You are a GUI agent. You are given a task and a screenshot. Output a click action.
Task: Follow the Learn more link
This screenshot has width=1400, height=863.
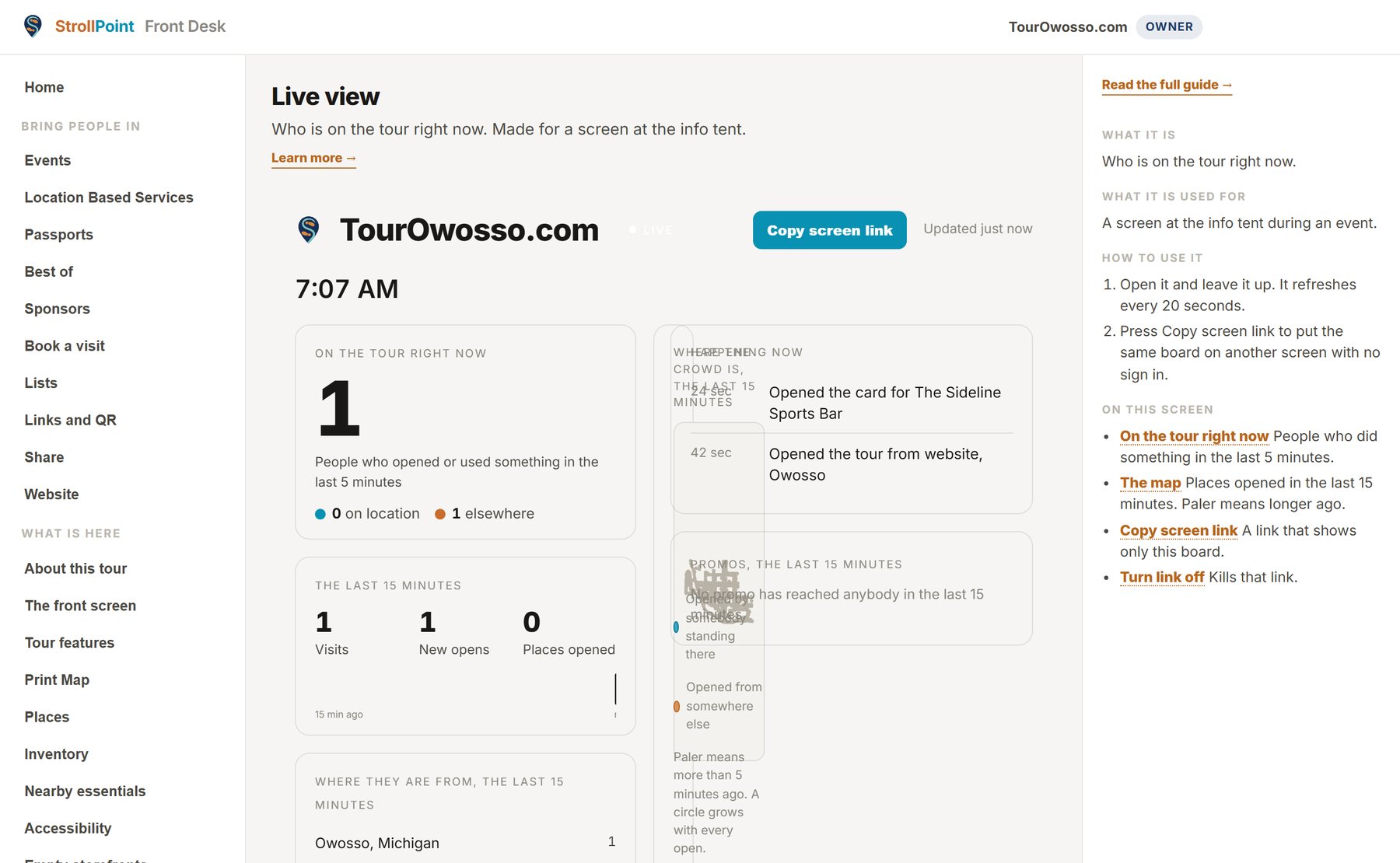(x=313, y=158)
